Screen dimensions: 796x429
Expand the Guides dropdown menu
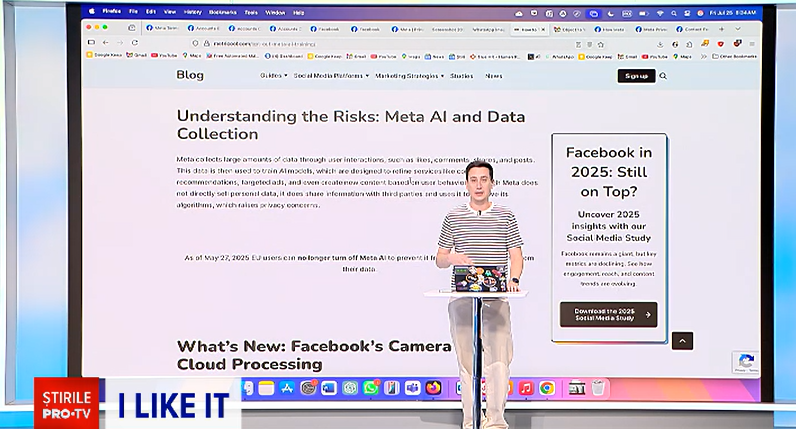coord(272,76)
